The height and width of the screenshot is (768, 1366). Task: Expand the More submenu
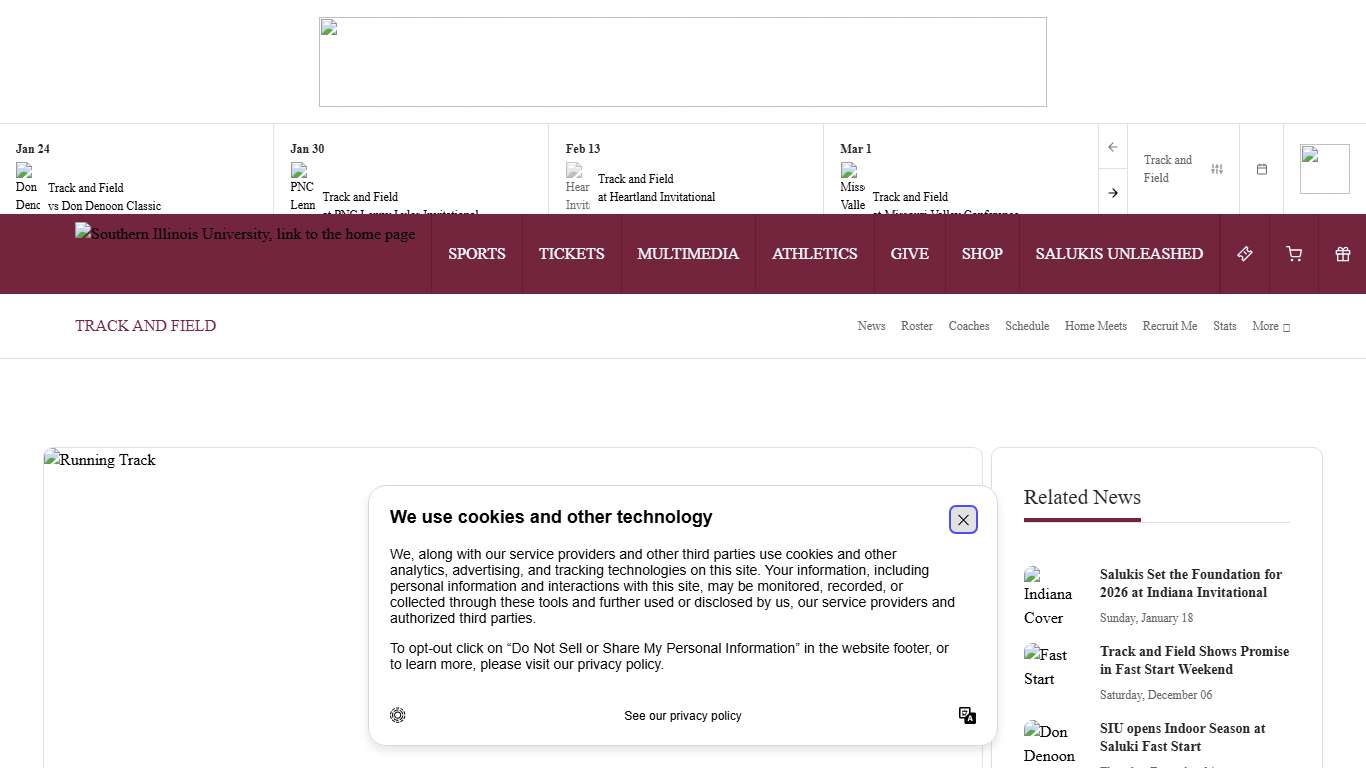(x=1271, y=326)
